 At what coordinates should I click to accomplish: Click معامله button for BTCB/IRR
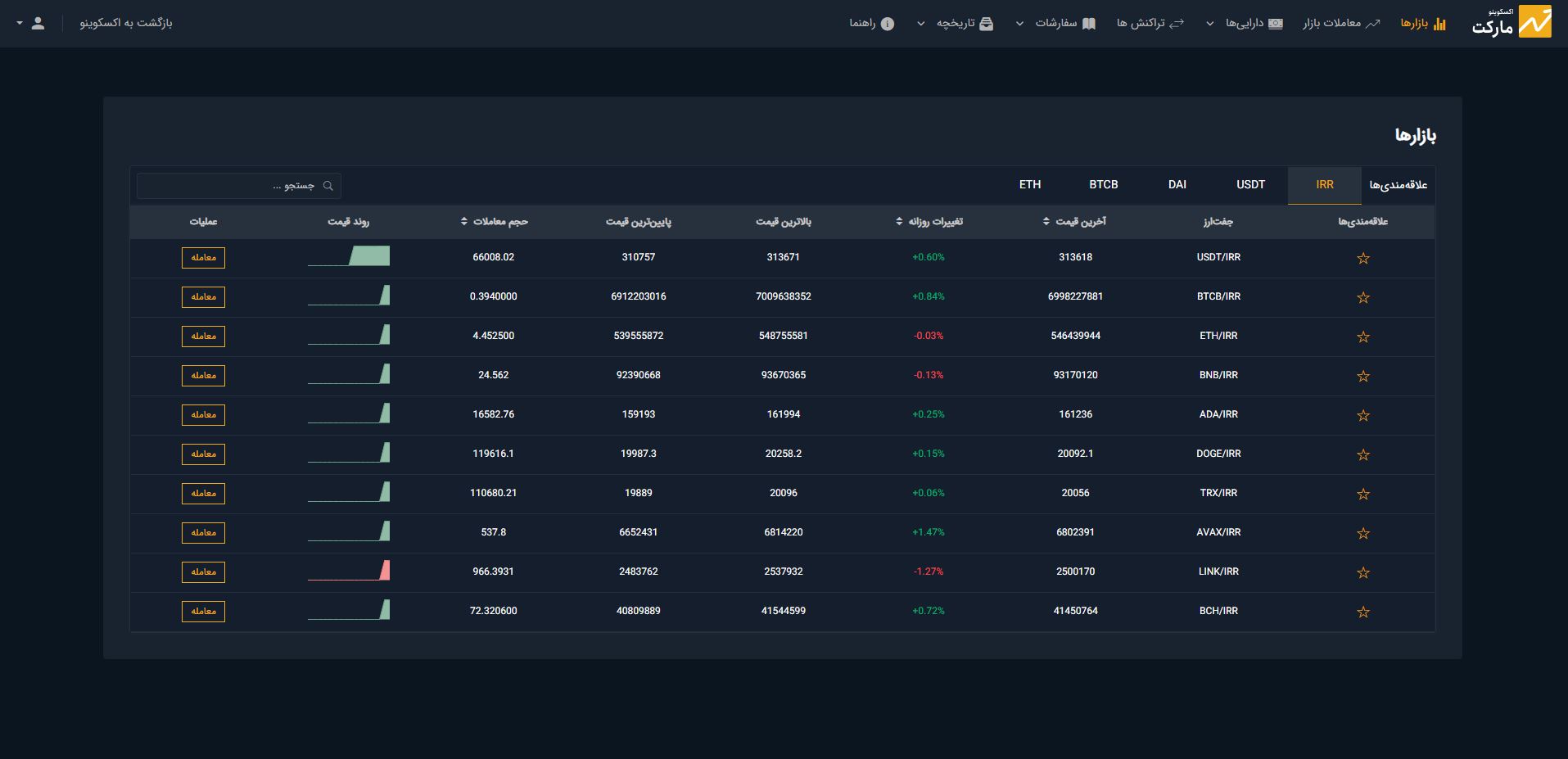203,297
